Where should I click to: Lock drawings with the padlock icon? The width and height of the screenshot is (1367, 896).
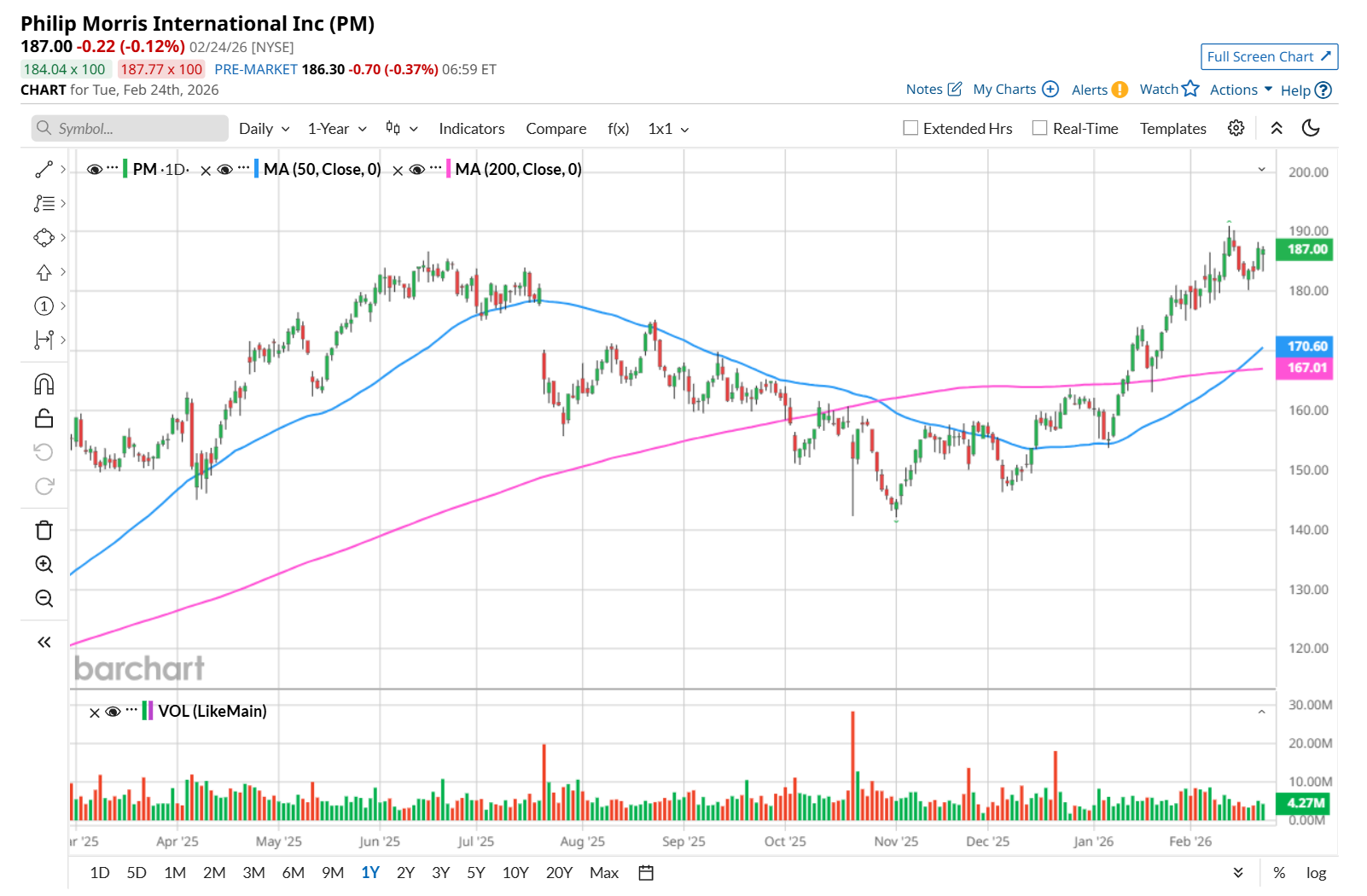click(44, 418)
